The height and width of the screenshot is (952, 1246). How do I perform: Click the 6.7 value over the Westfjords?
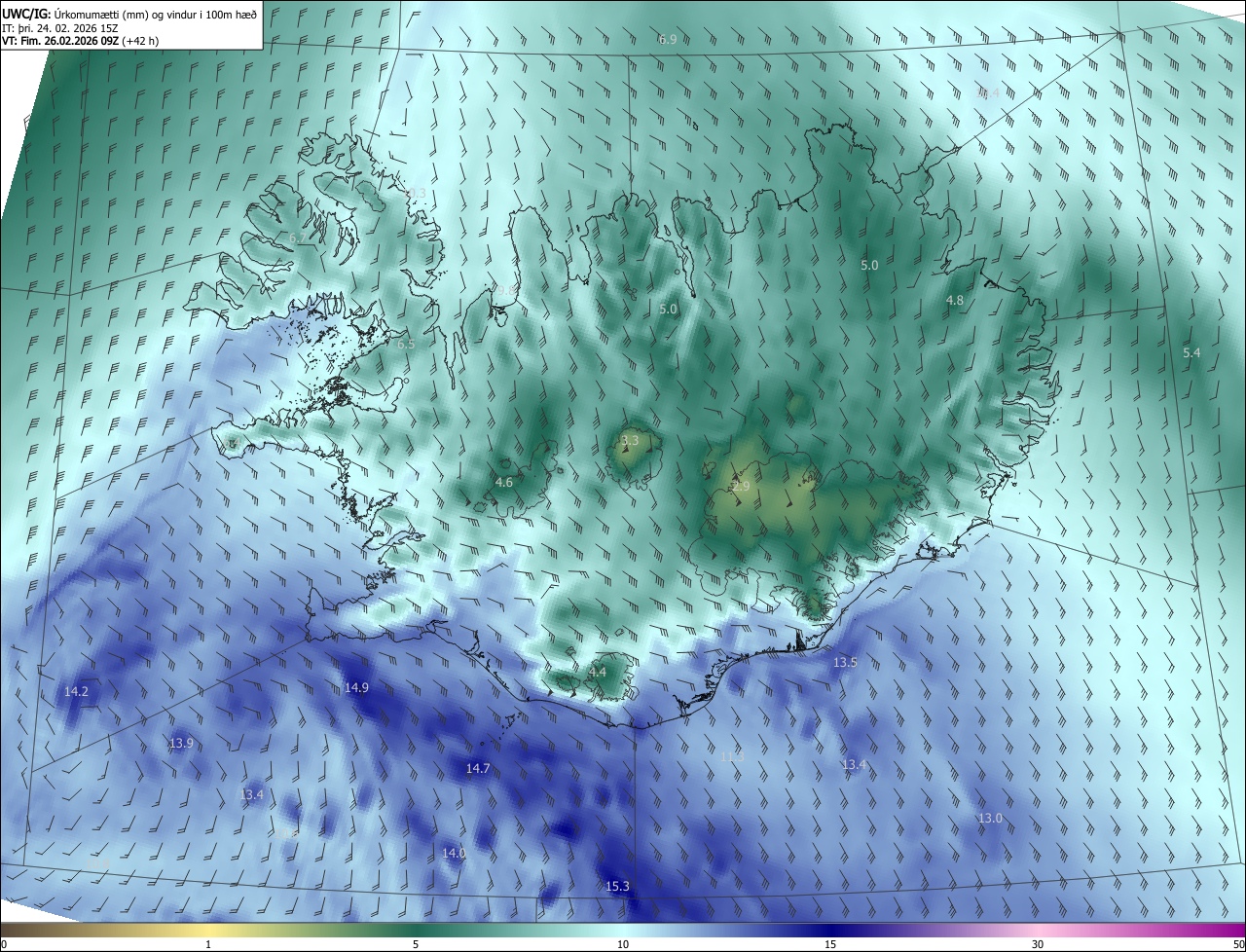(297, 238)
